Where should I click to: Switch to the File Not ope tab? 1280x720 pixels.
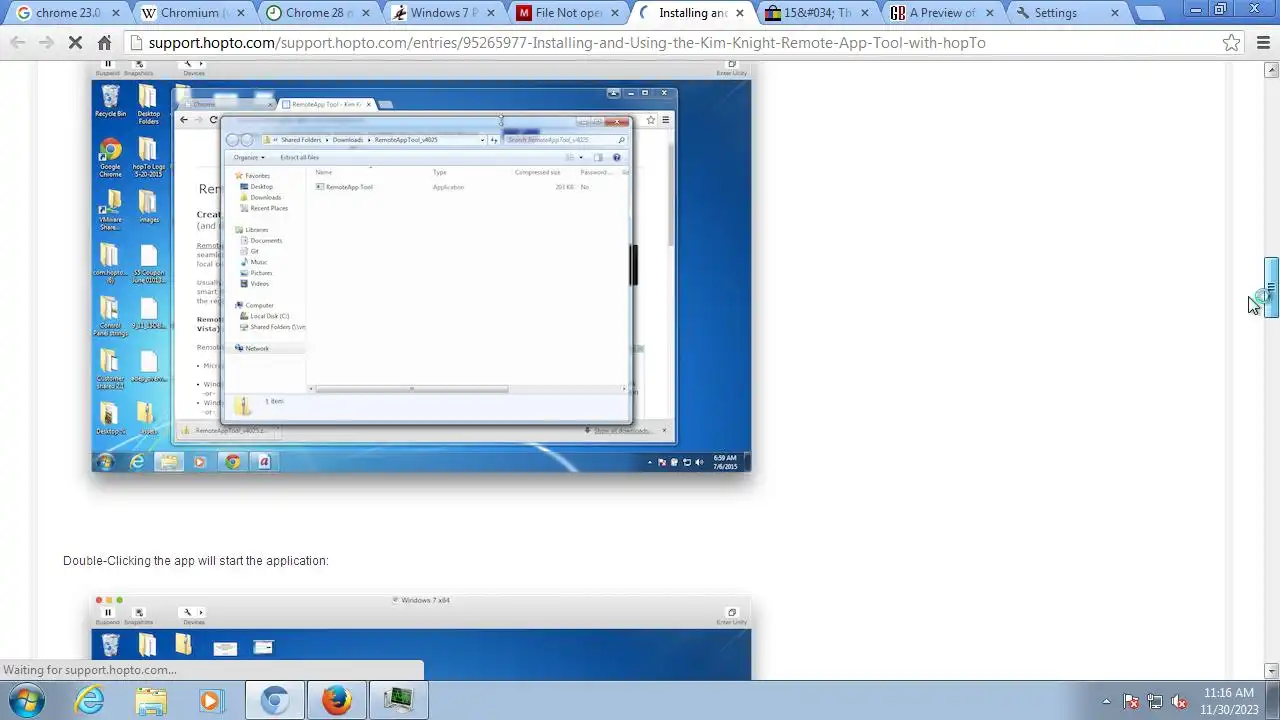click(x=565, y=13)
